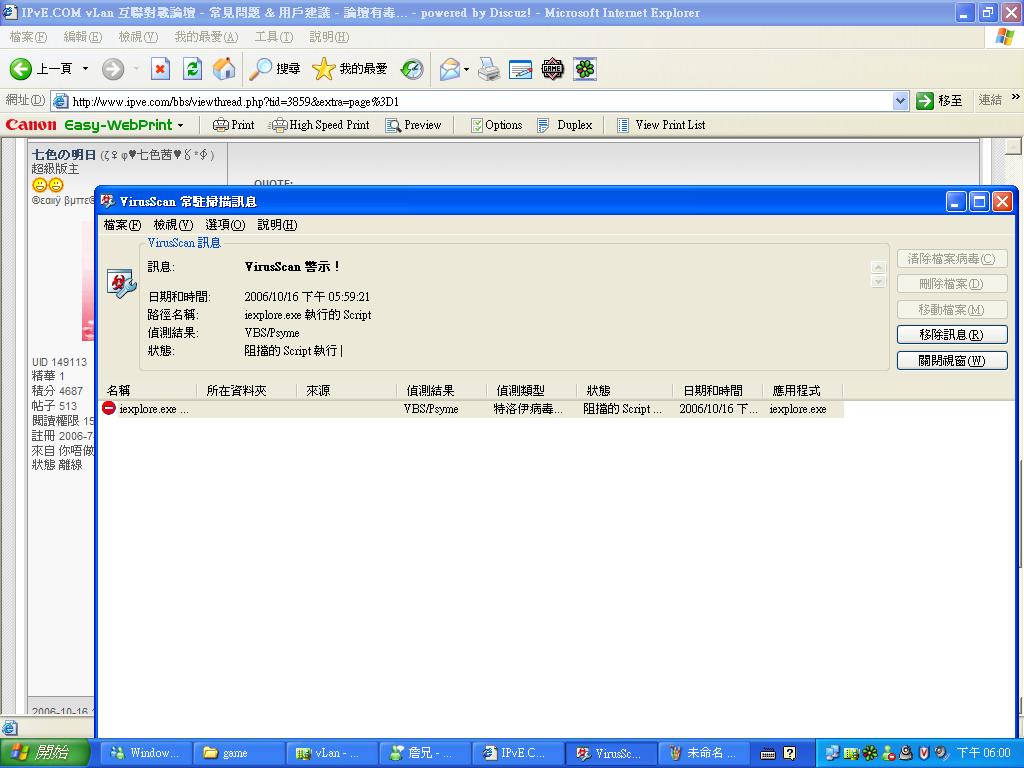Refresh the page with the Refresh icon
1024x768 pixels.
[x=193, y=69]
